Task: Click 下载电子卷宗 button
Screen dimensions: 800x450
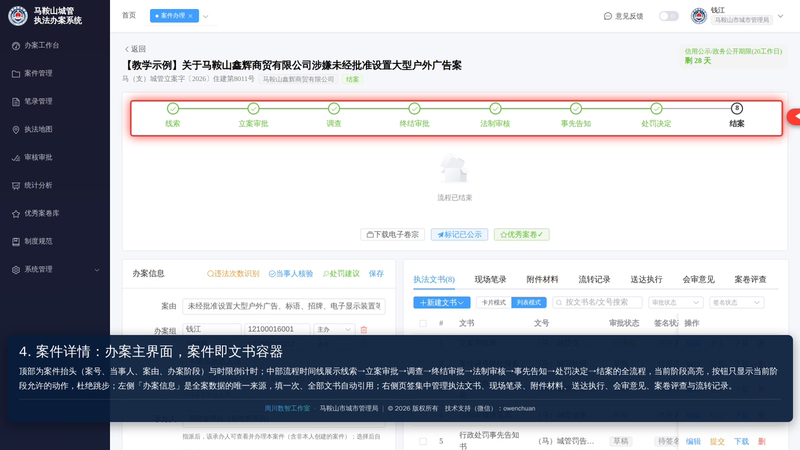Action: click(392, 235)
